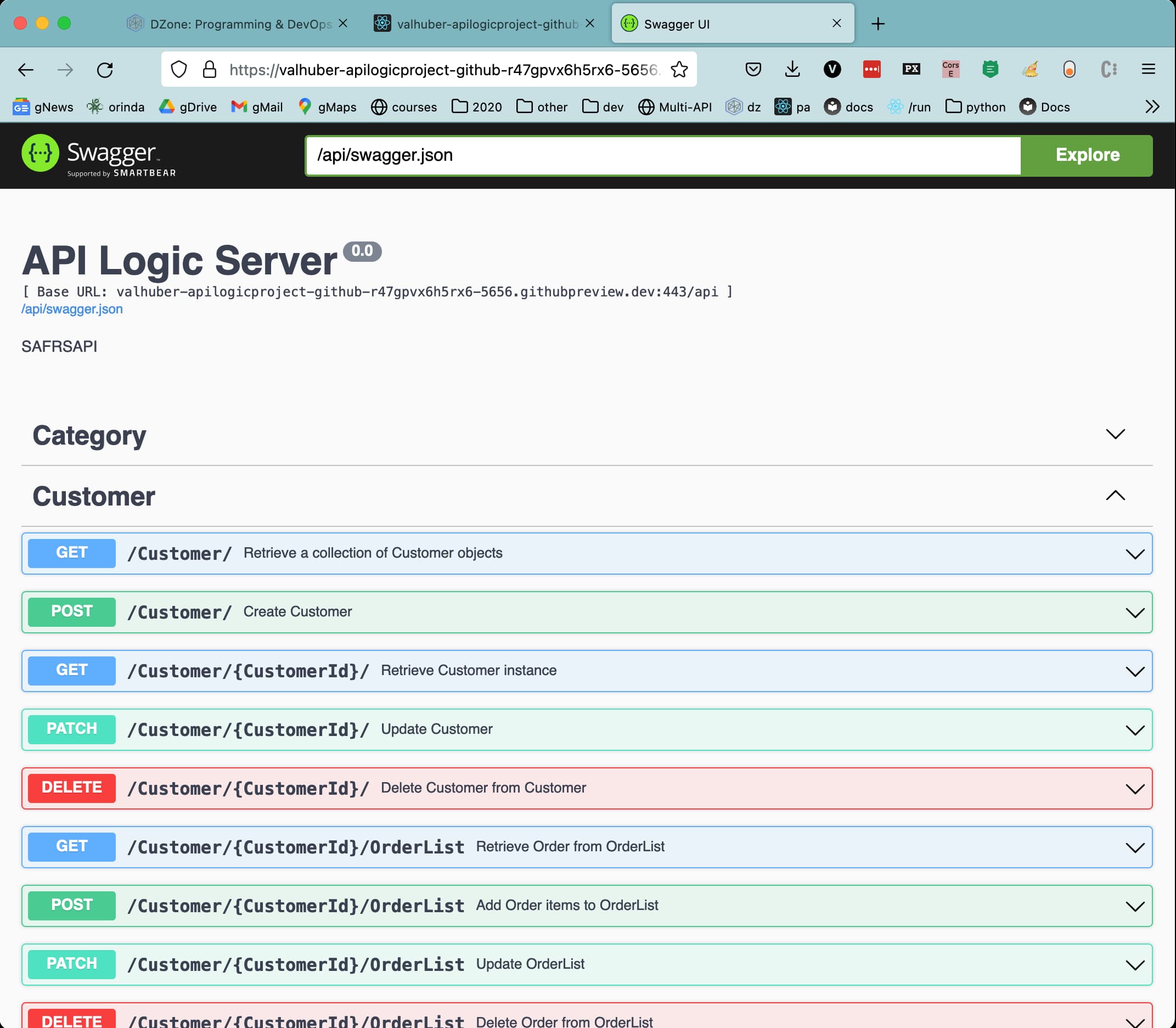The height and width of the screenshot is (1028, 1176).
Task: Switch to DZone Programming & DevOps tab
Action: (240, 24)
